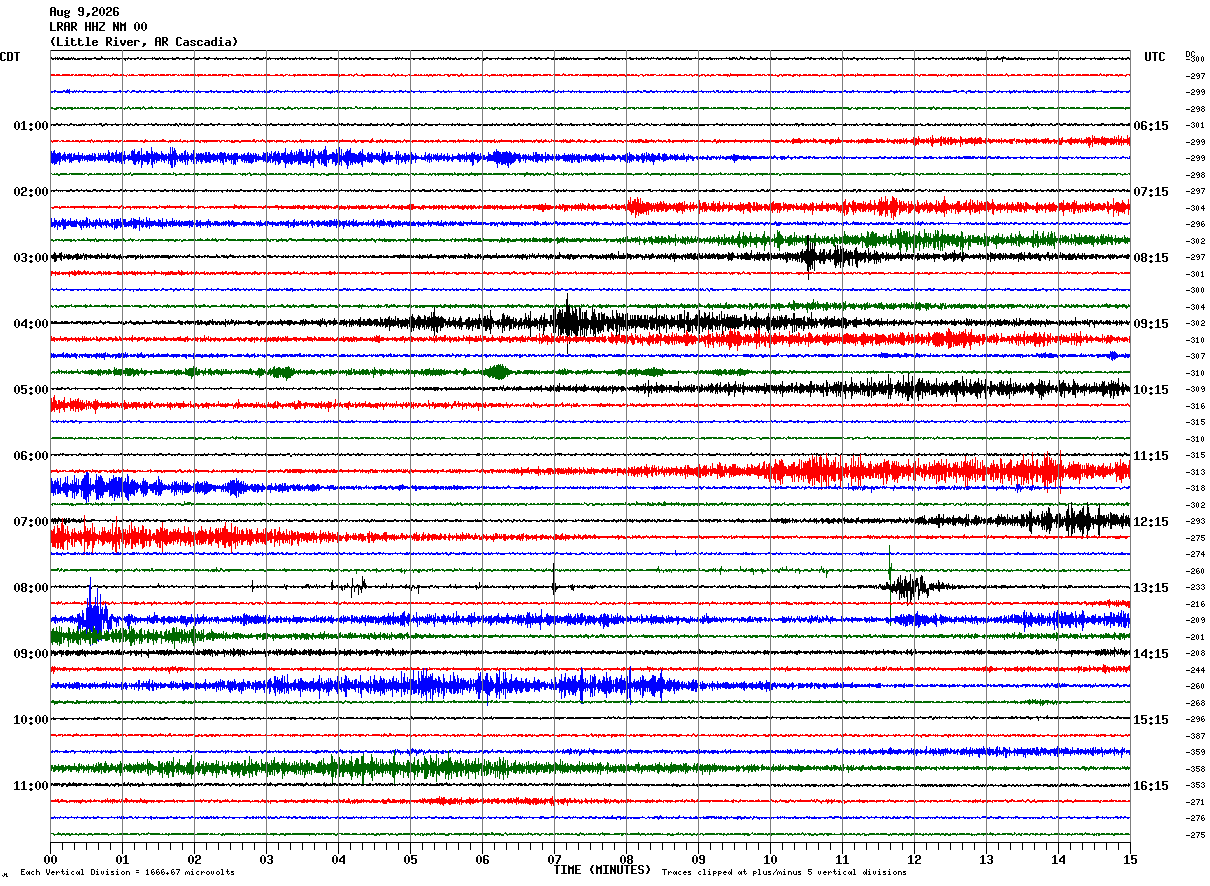Click the 15:15 UTC time label
This screenshot has width=1210, height=886.
(1151, 720)
